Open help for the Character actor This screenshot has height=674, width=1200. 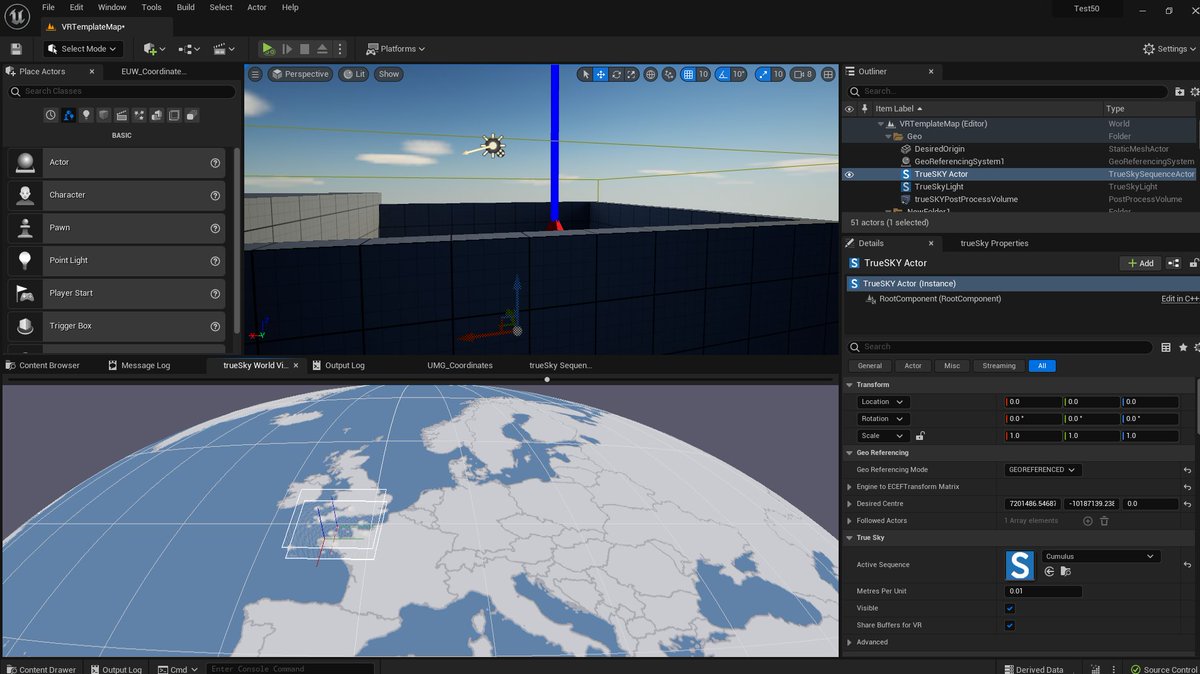point(215,195)
